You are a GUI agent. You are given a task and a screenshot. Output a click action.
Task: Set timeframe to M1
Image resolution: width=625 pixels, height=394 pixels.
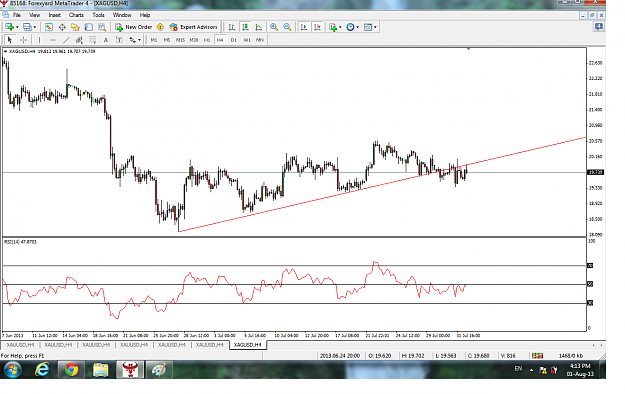click(153, 40)
